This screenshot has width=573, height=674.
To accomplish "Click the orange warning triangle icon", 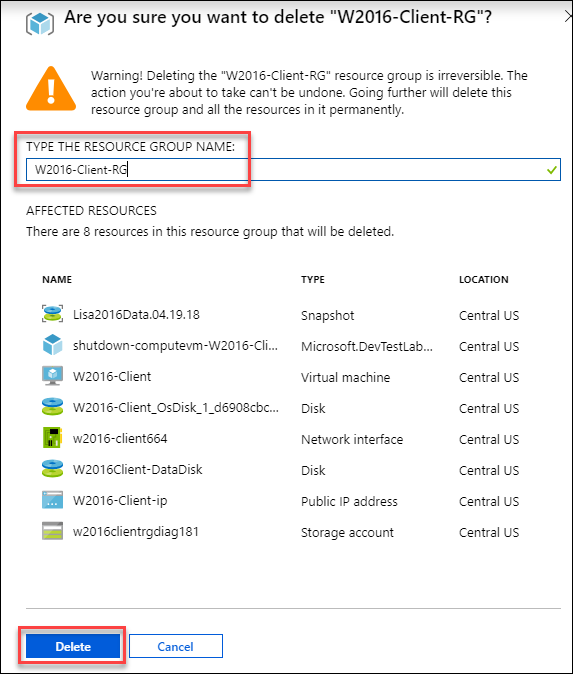I will click(51, 89).
